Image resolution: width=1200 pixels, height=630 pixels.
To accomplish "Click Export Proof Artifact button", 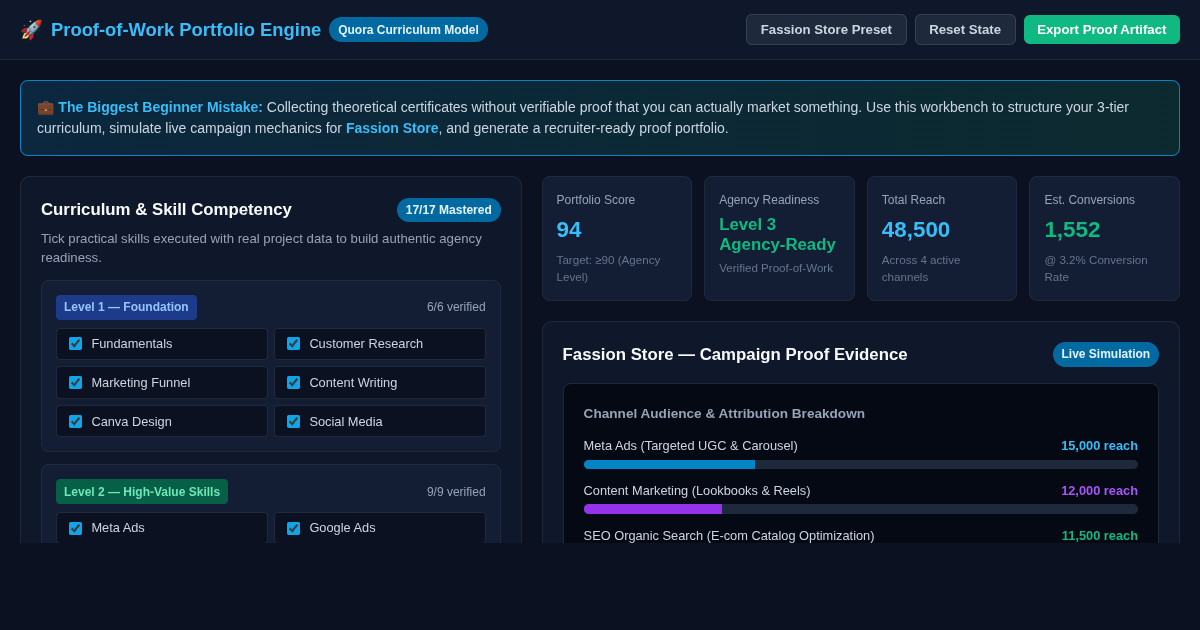I will click(1101, 29).
